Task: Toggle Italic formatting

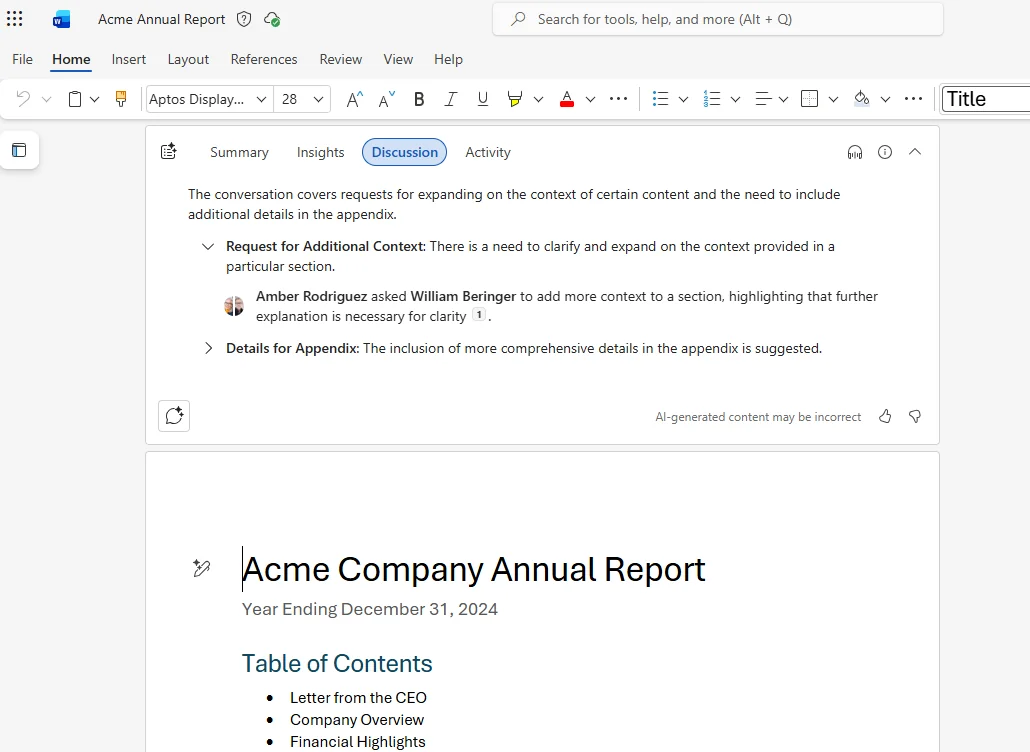Action: pos(451,99)
